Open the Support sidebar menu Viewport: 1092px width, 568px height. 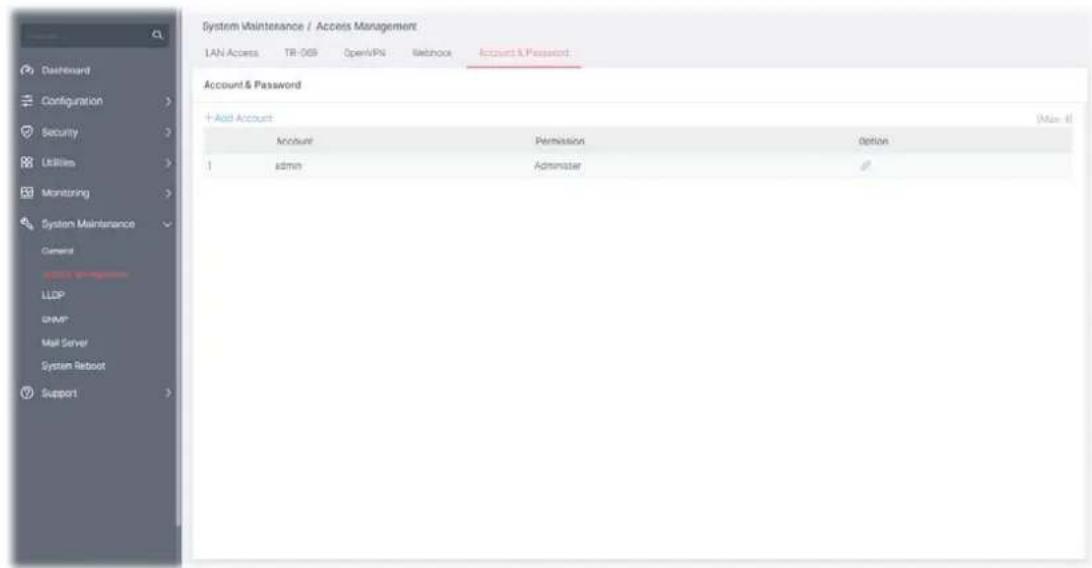pyautogui.click(x=59, y=393)
